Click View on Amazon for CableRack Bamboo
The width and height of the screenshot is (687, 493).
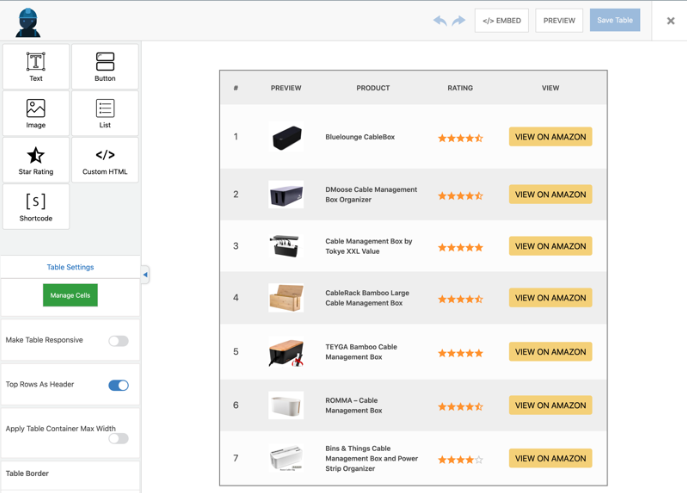pos(550,298)
